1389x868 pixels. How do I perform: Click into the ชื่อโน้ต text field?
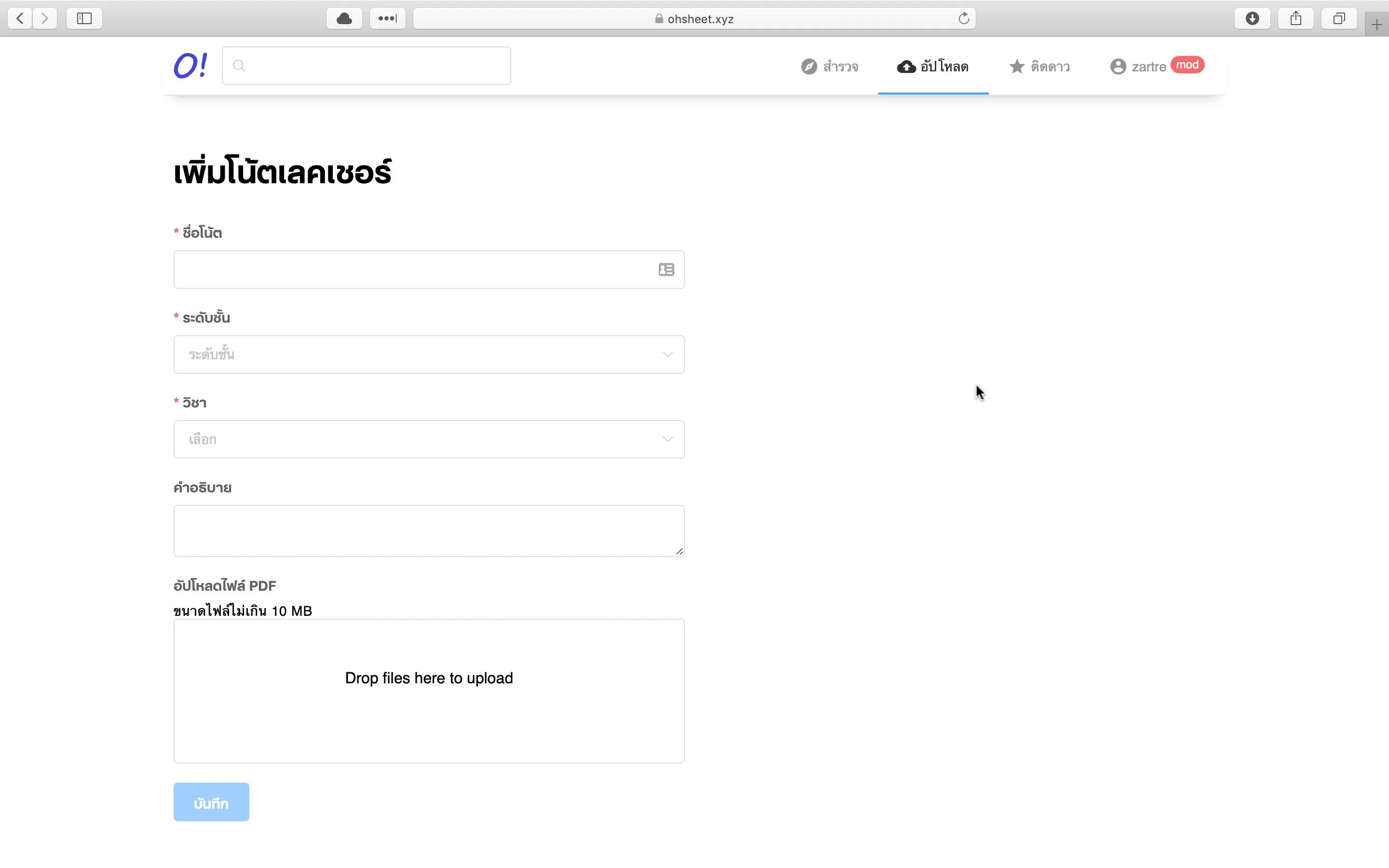[x=429, y=269]
